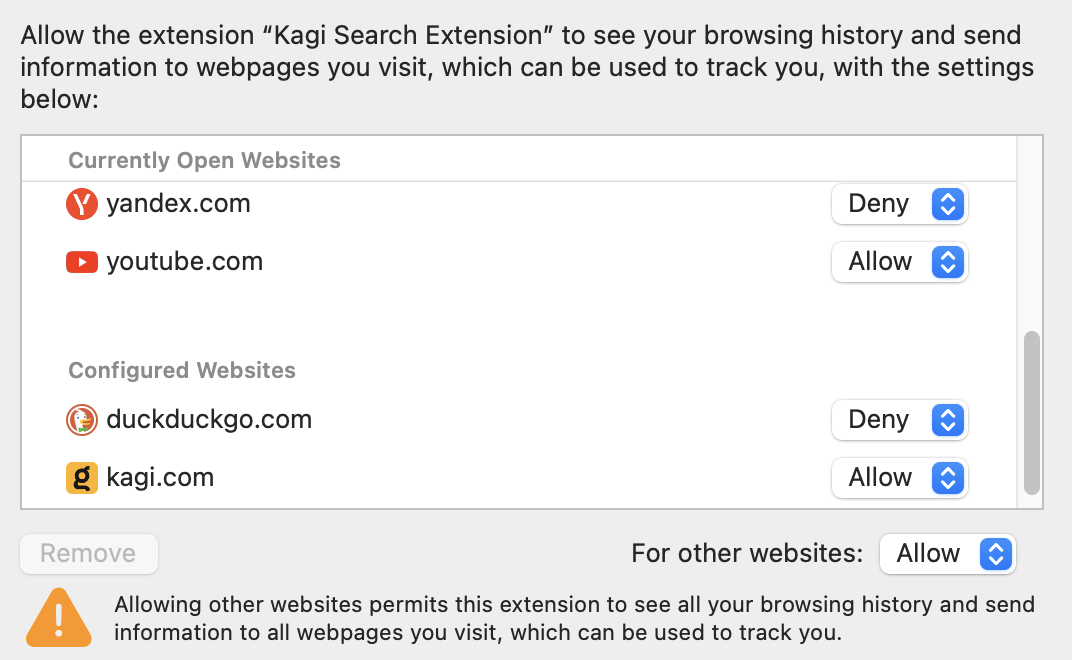Click the orange warning triangle icon

(59, 618)
